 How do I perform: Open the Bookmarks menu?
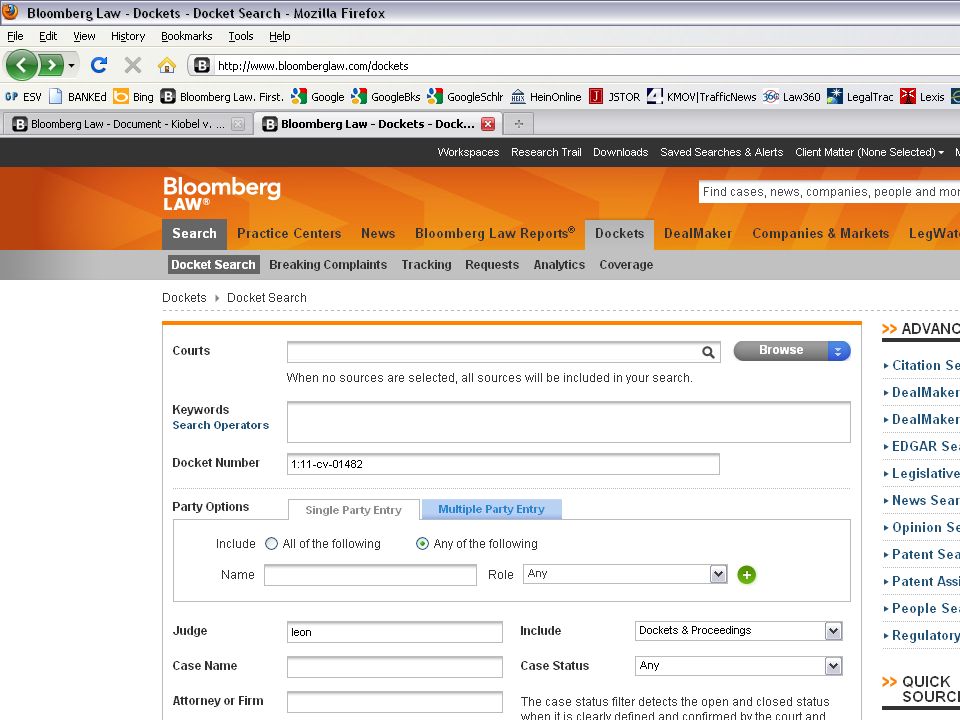tap(187, 36)
